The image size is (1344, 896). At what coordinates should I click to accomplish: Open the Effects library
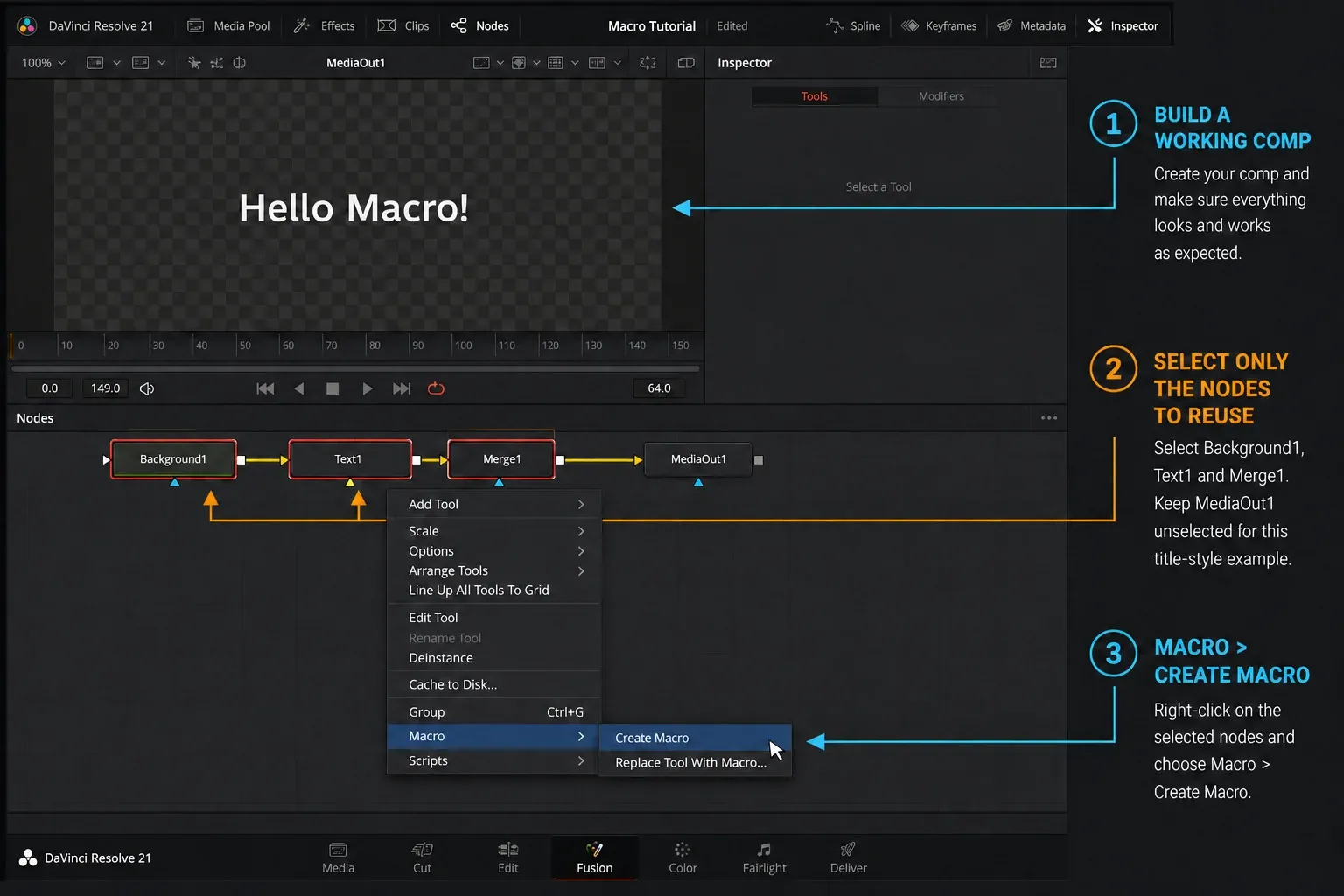pos(324,26)
